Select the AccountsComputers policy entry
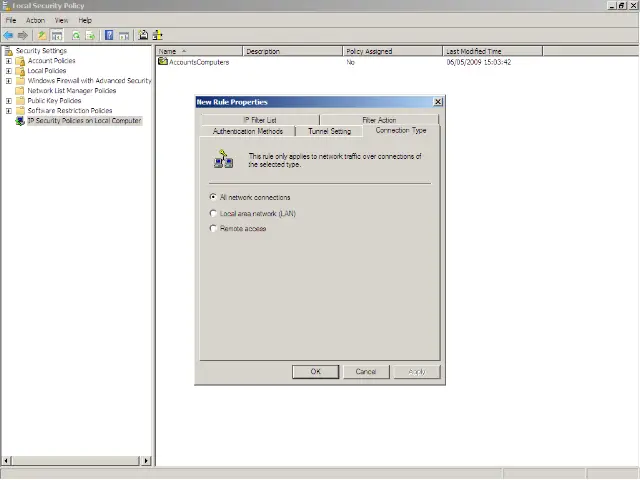Image resolution: width=640 pixels, height=480 pixels. [x=198, y=62]
